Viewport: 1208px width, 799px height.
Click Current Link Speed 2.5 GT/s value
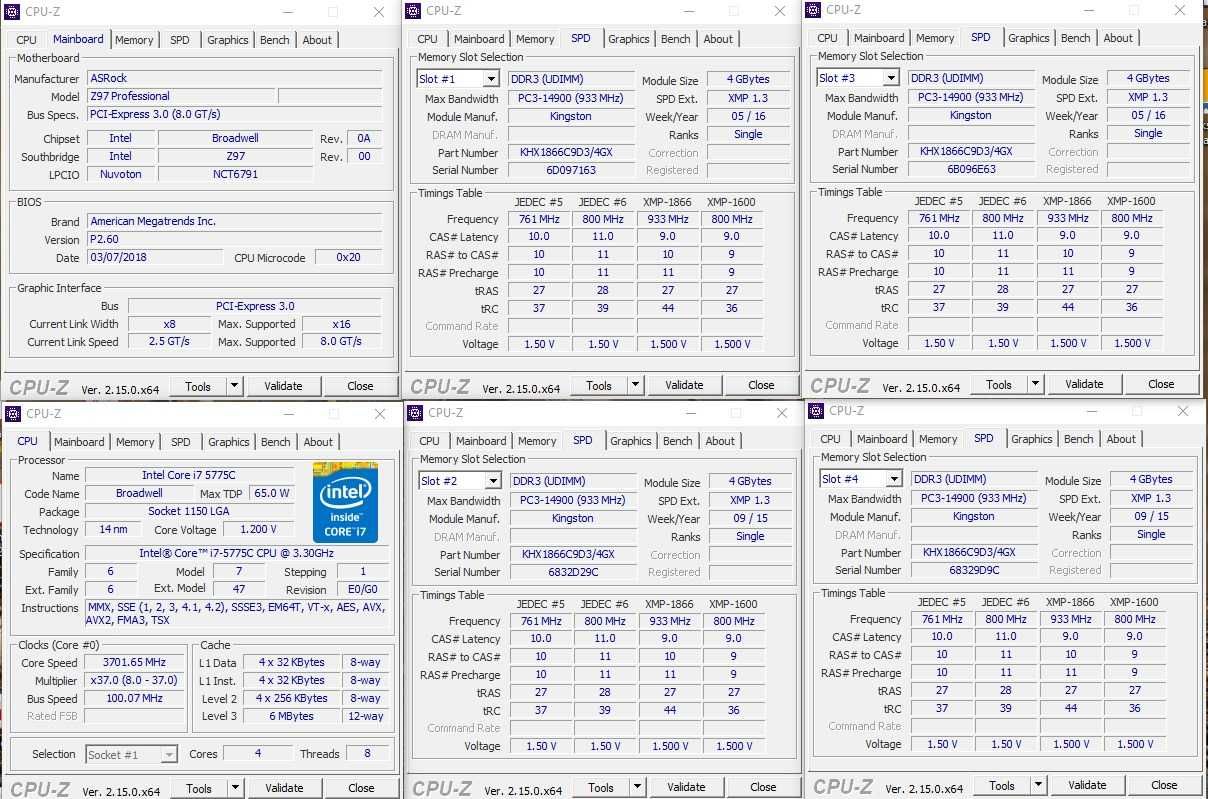169,341
